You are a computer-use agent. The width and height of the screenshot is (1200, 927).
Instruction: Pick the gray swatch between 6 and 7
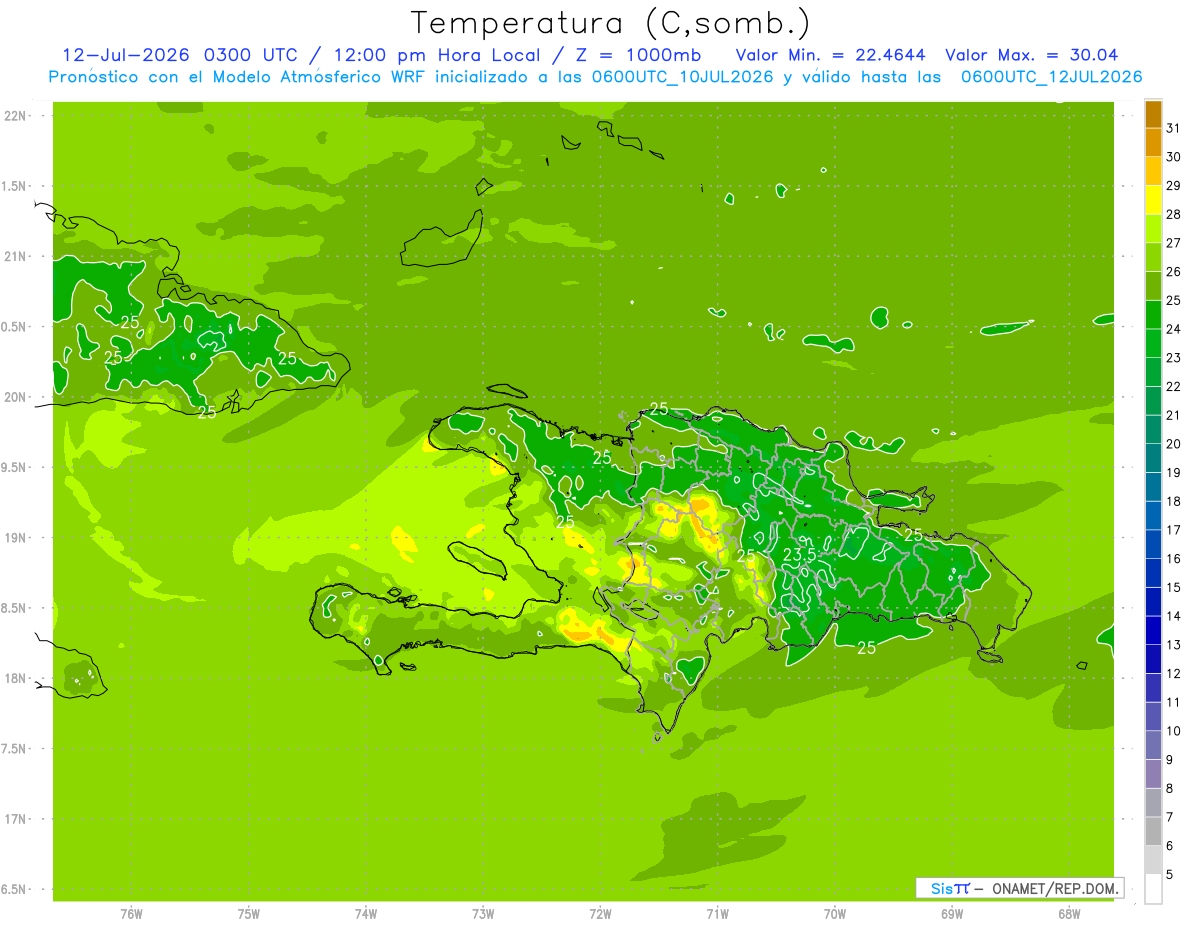(x=1153, y=832)
